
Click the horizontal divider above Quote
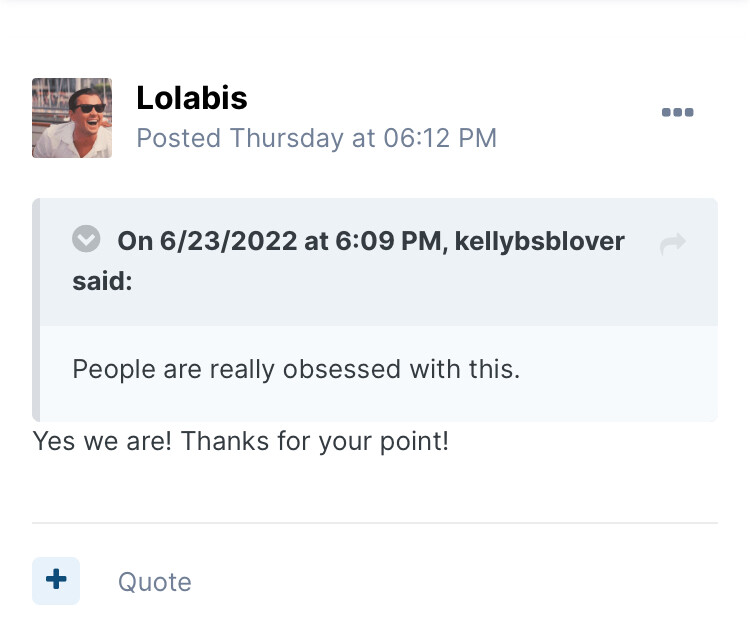pyautogui.click(x=375, y=523)
